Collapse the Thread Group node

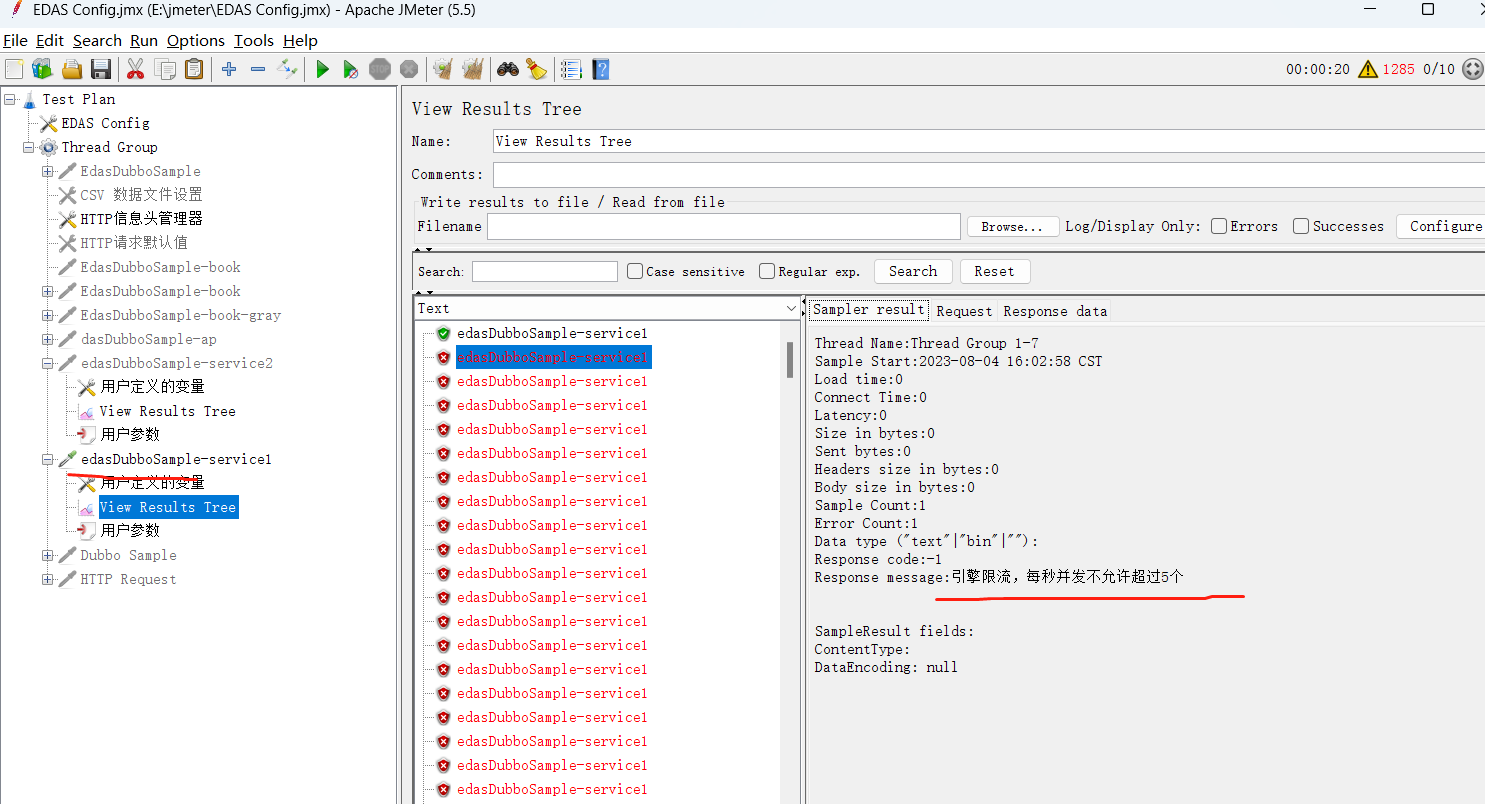29,147
